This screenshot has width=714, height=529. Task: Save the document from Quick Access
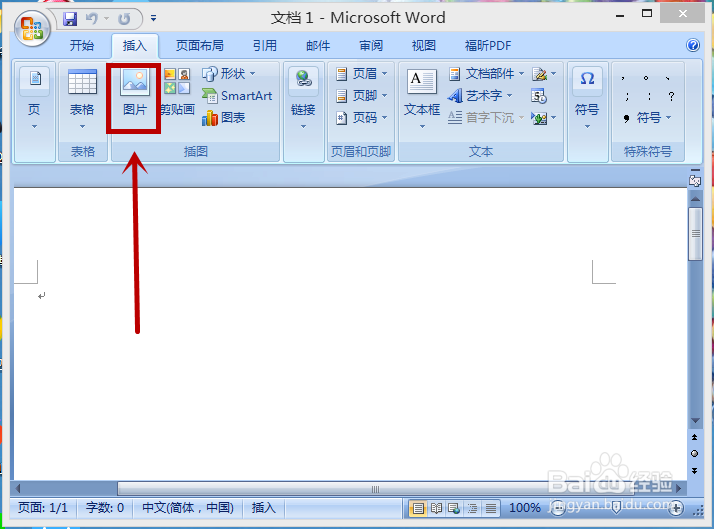(70, 19)
